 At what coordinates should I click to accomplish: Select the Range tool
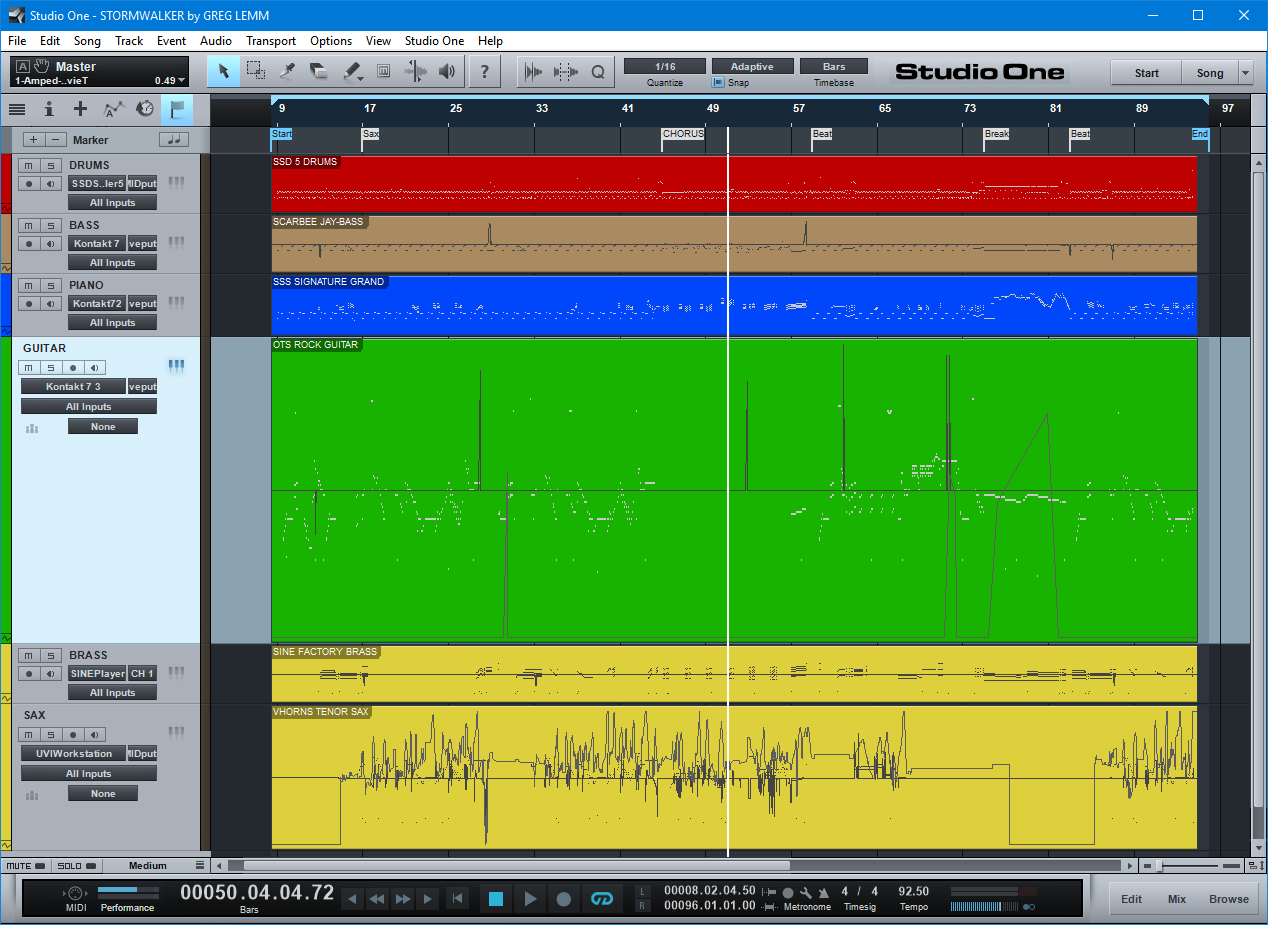[256, 71]
